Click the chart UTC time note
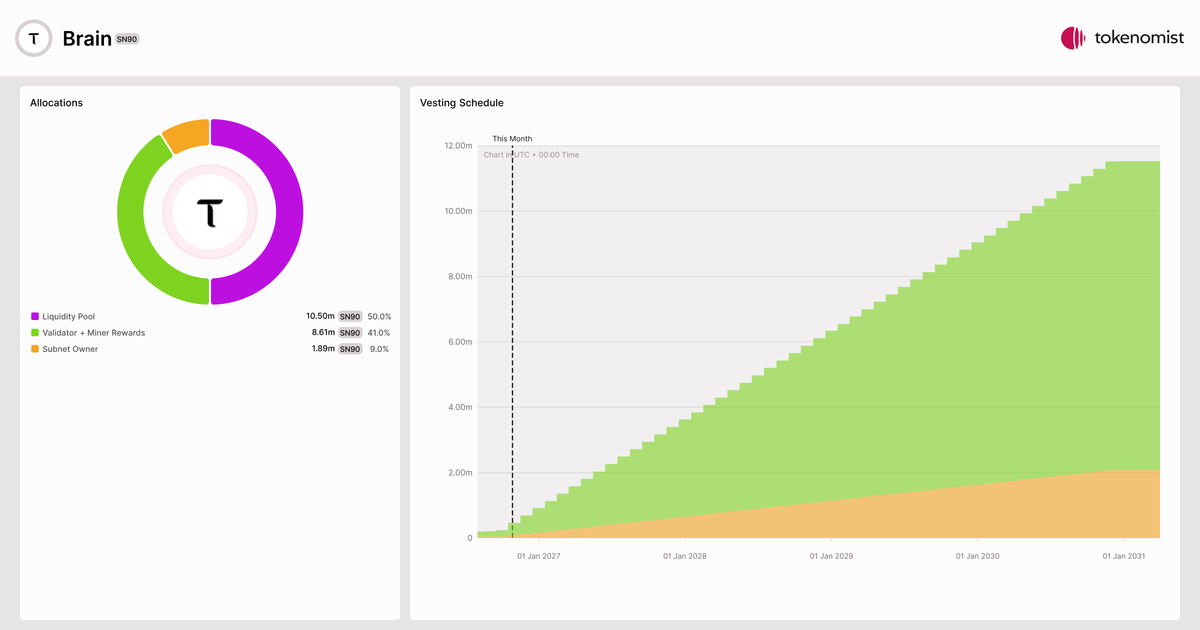This screenshot has height=630, width=1200. coord(531,155)
